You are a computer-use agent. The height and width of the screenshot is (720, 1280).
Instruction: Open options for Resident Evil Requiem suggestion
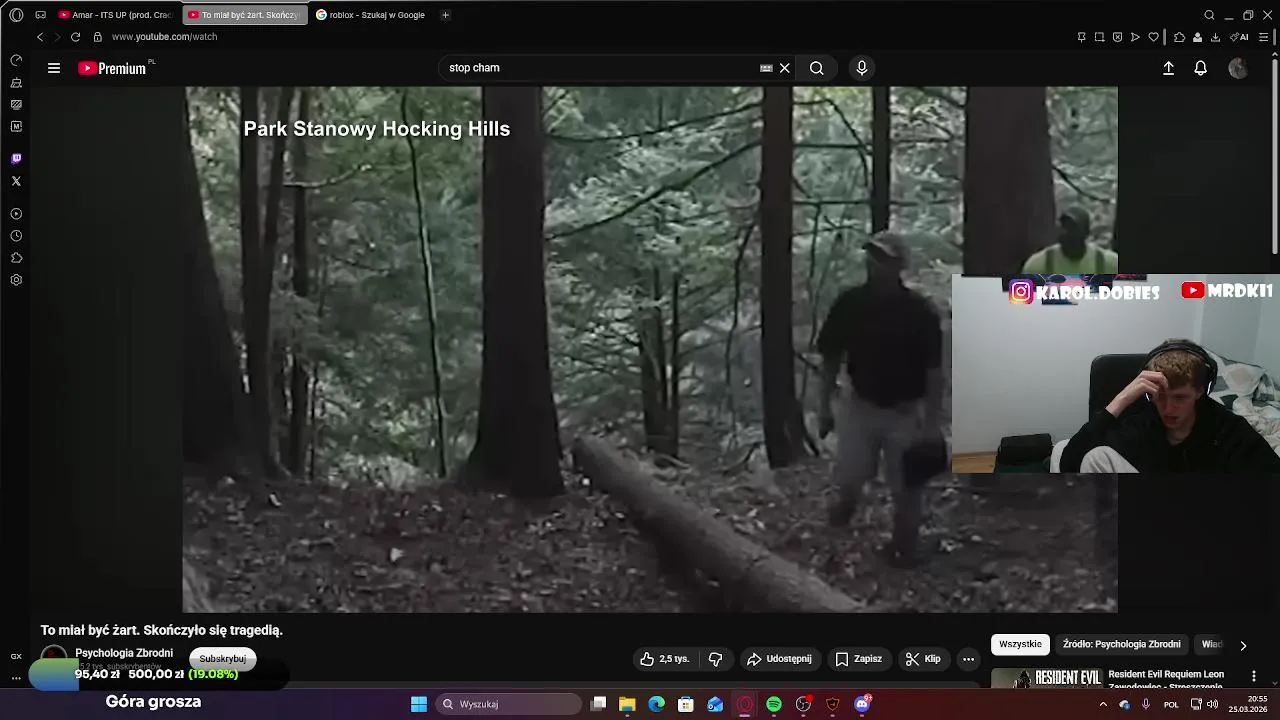pyautogui.click(x=1254, y=677)
